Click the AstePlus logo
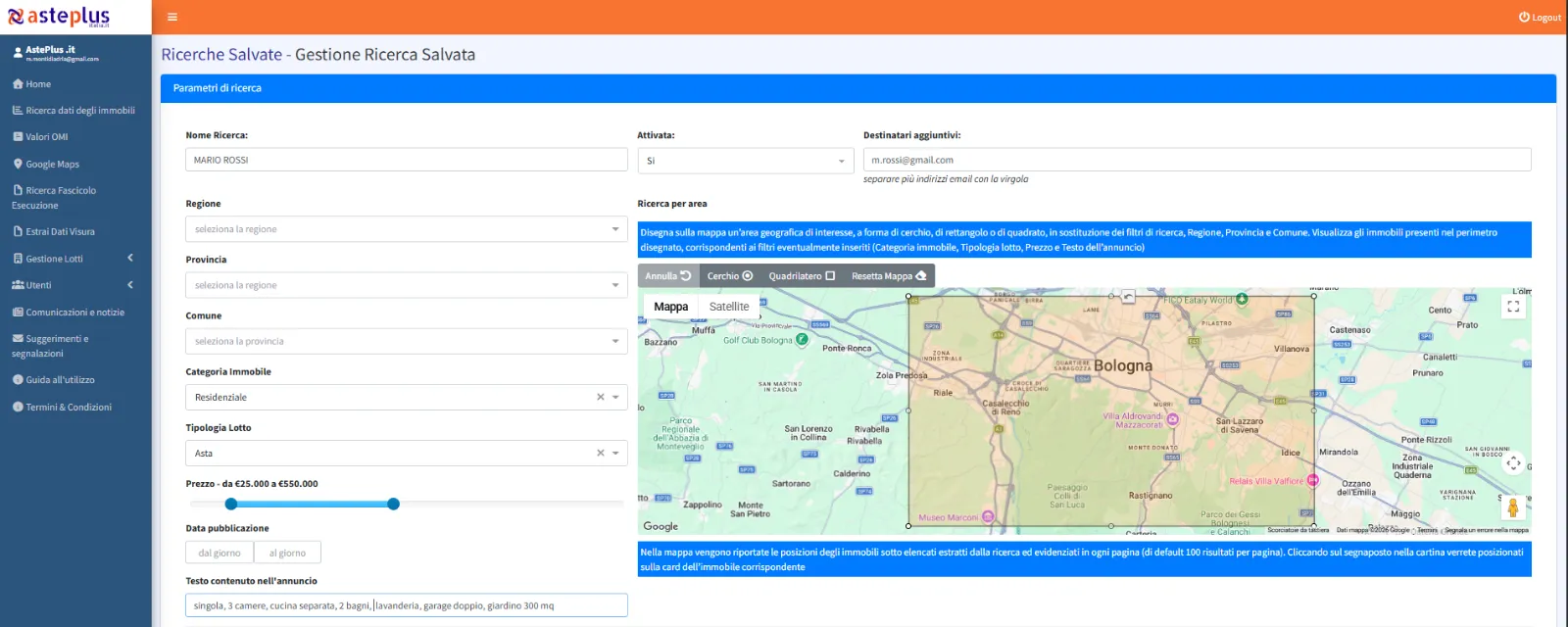 pyautogui.click(x=59, y=17)
